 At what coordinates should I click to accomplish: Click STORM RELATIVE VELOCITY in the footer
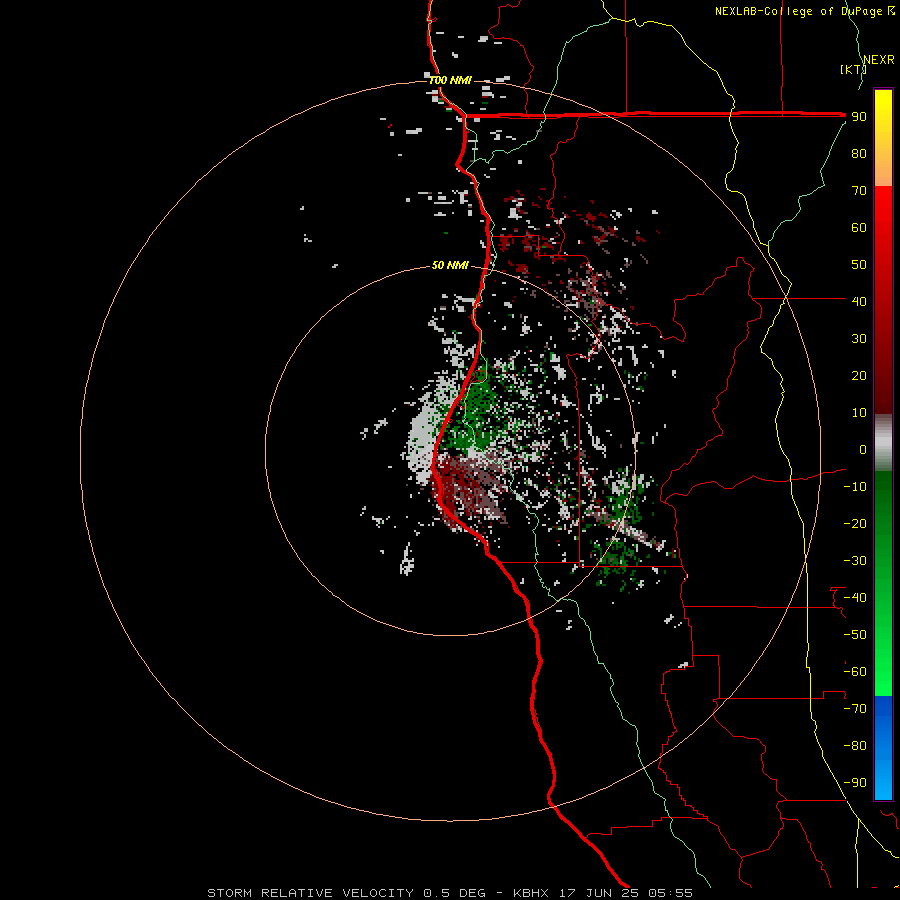point(310,893)
